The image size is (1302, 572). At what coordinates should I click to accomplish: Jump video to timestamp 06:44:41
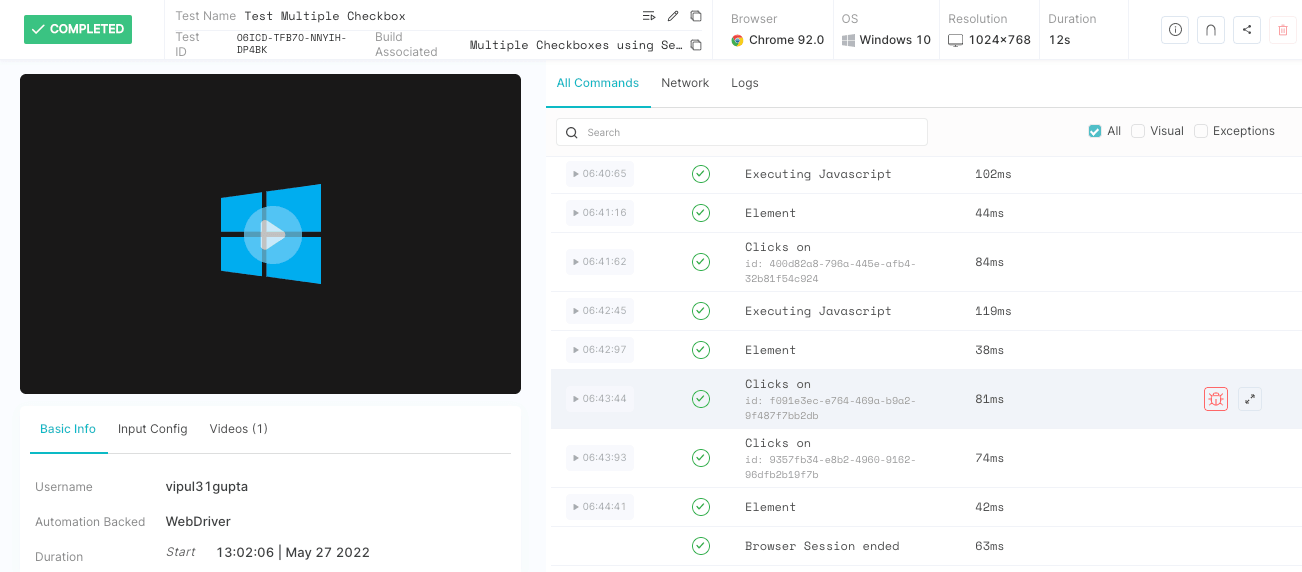point(599,507)
